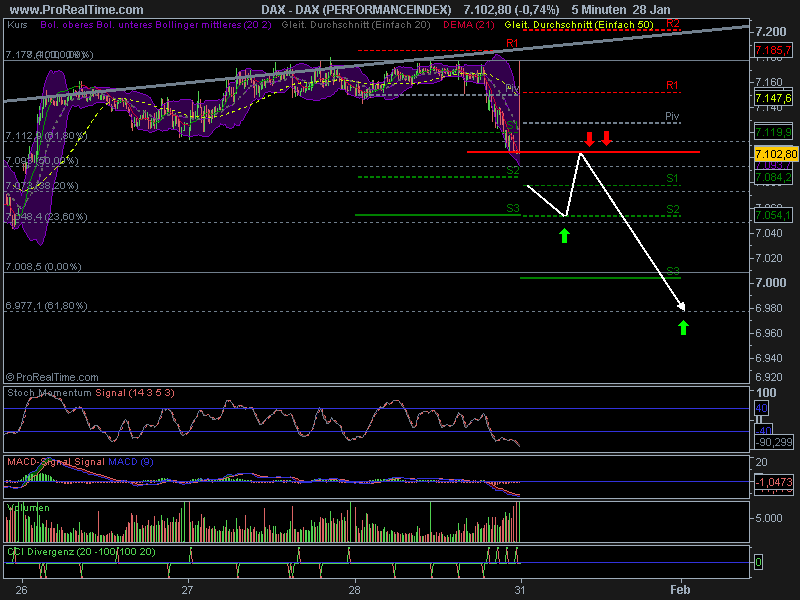The width and height of the screenshot is (800, 600).
Task: Select the Kurs label
Action: tap(17, 27)
